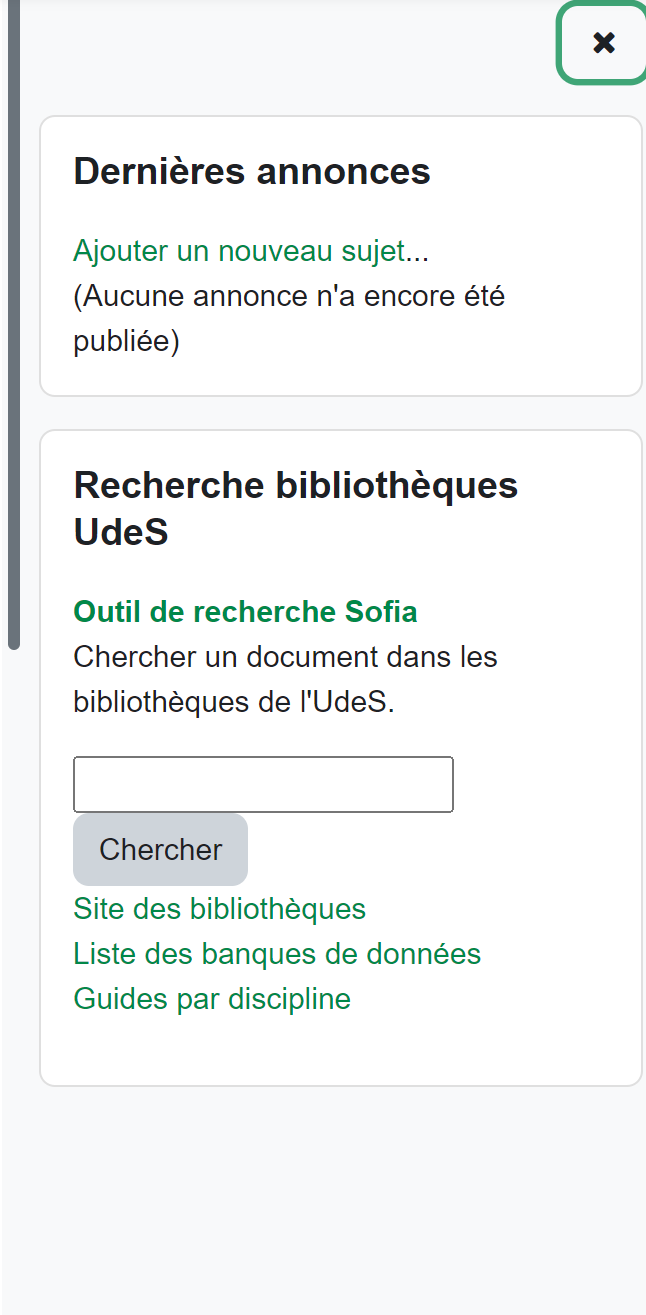The image size is (646, 1315).
Task: Open the Outil de recherche Sofia link
Action: point(245,611)
